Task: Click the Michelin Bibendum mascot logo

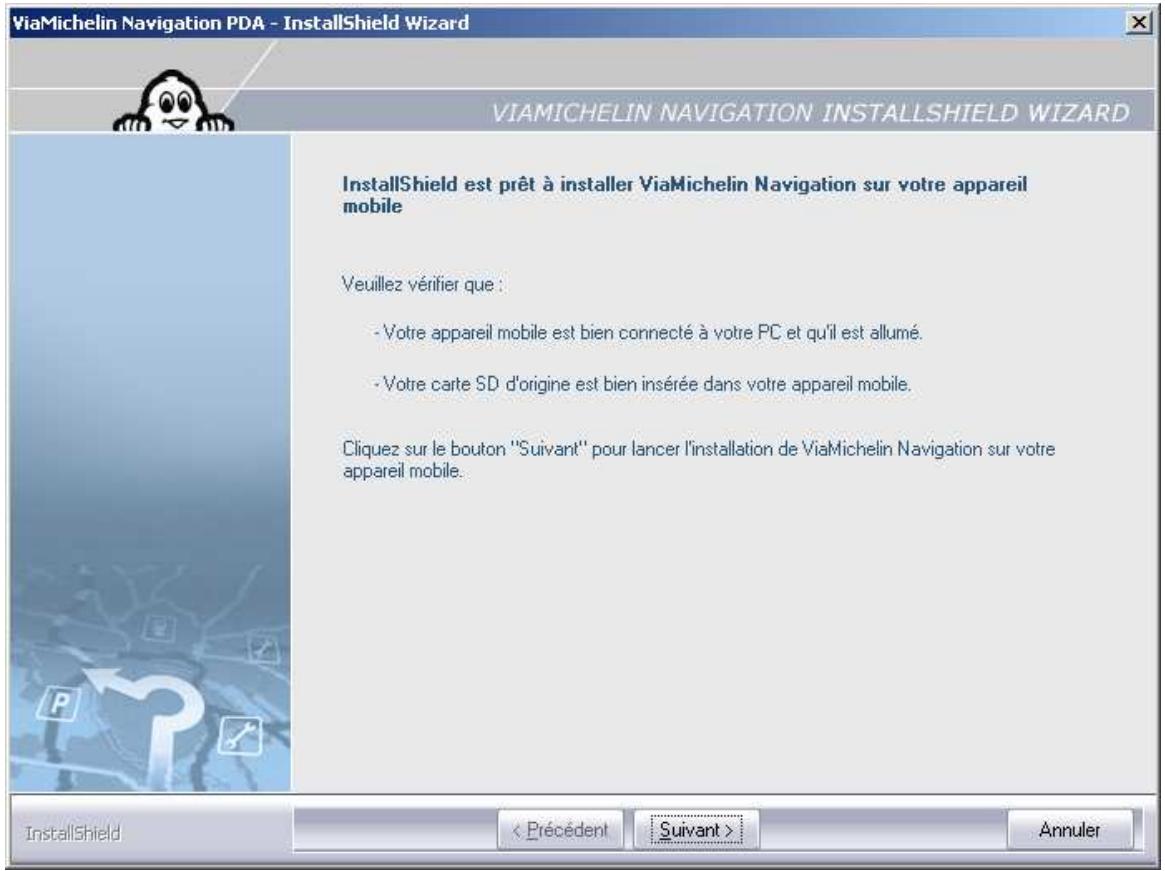Action: (173, 103)
